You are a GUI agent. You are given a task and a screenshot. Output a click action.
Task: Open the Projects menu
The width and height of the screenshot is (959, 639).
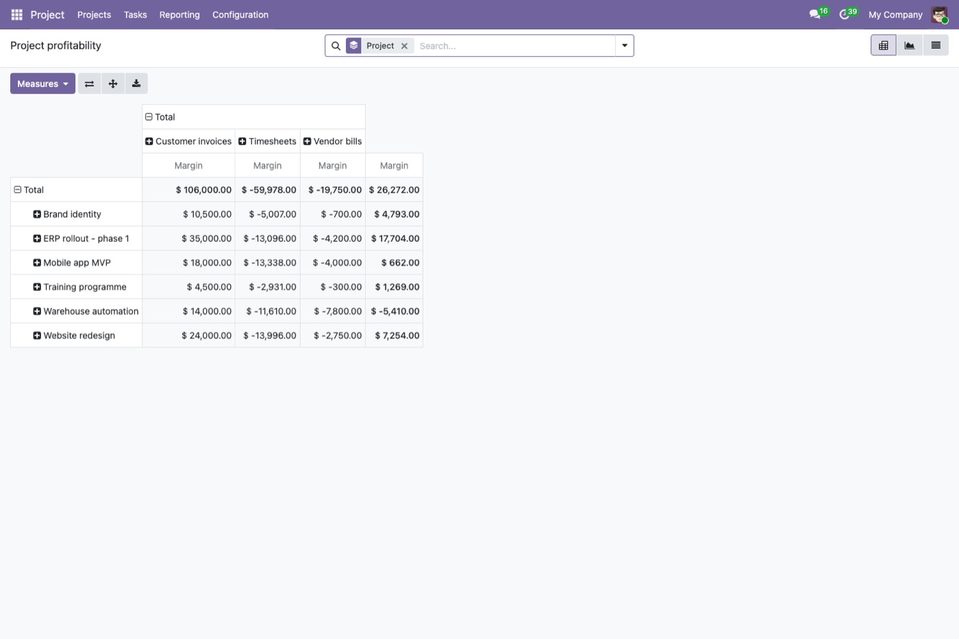(94, 15)
